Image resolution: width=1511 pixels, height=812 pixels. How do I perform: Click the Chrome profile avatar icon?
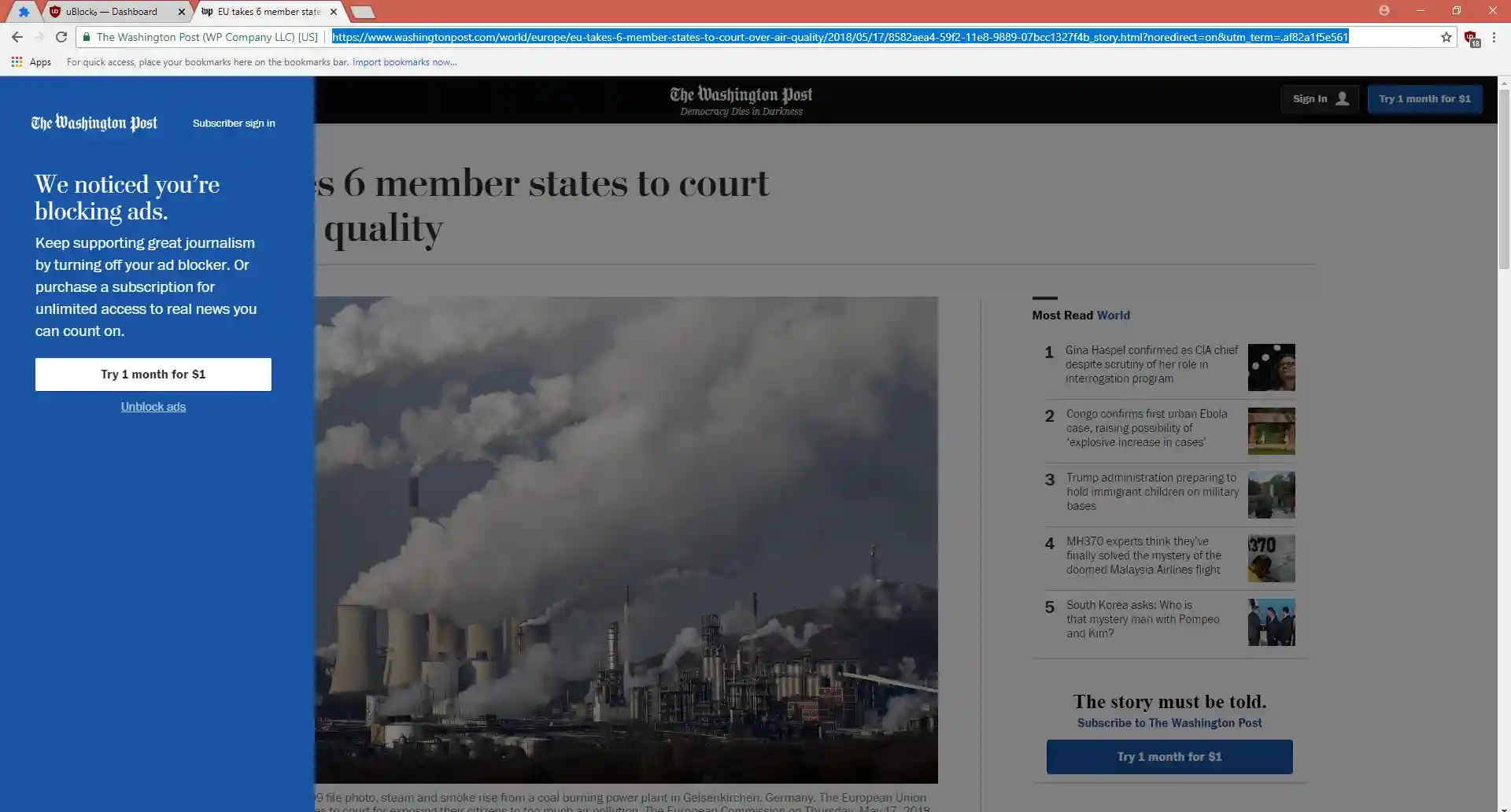1384,10
